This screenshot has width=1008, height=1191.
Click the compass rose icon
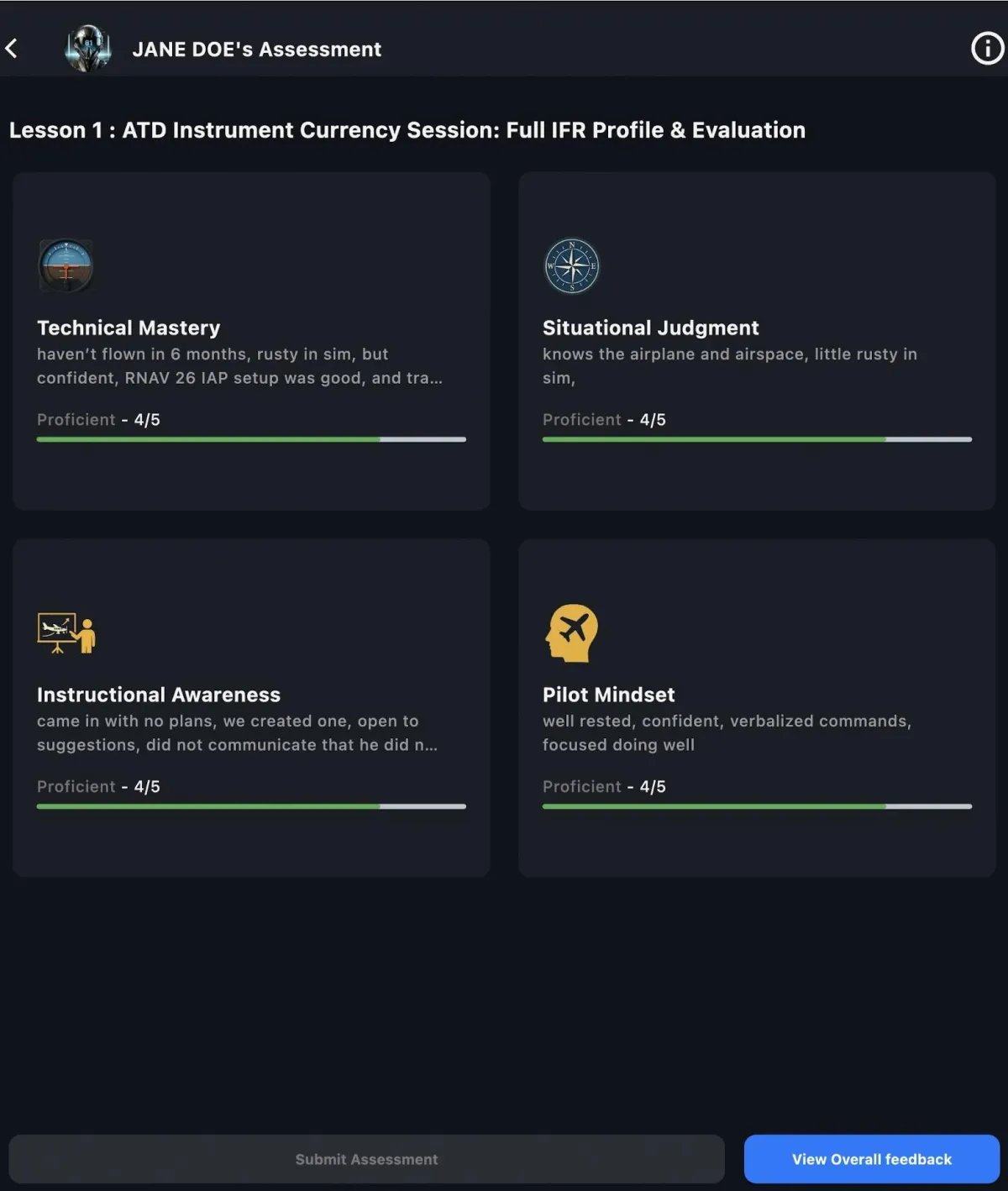[572, 266]
